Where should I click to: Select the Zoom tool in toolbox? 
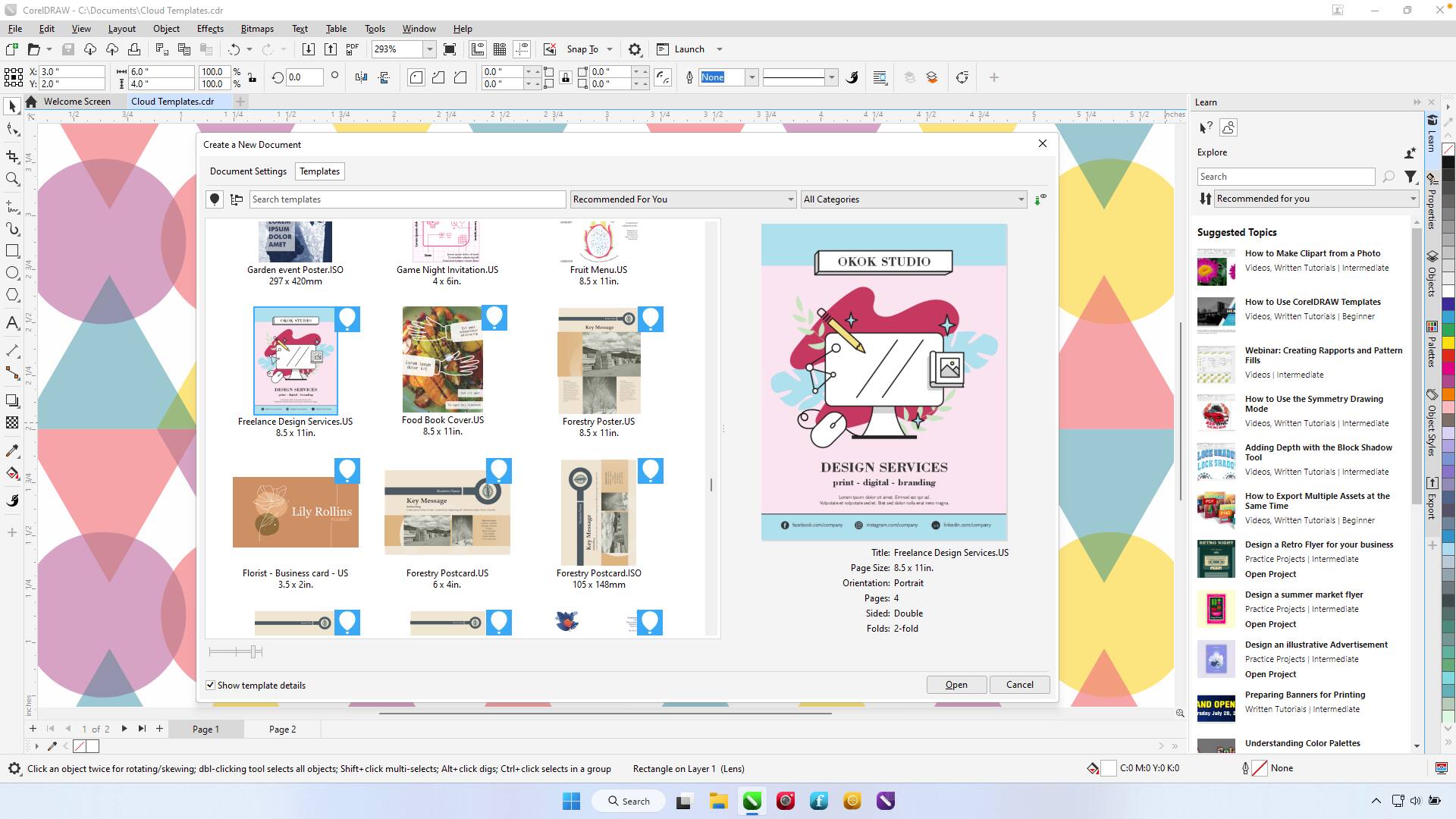[12, 179]
